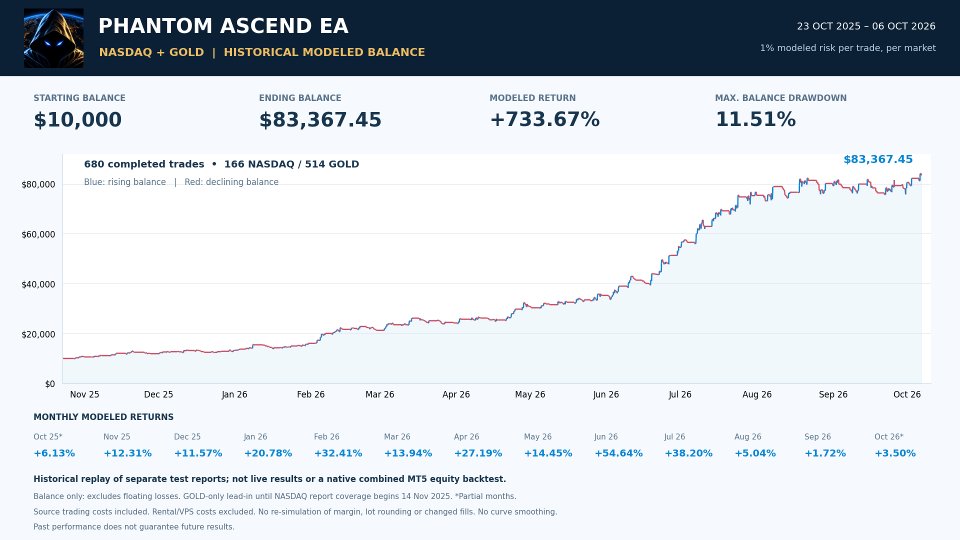Click the date range 23 OCT 2025 – 06 OCT 2026

[866, 26]
